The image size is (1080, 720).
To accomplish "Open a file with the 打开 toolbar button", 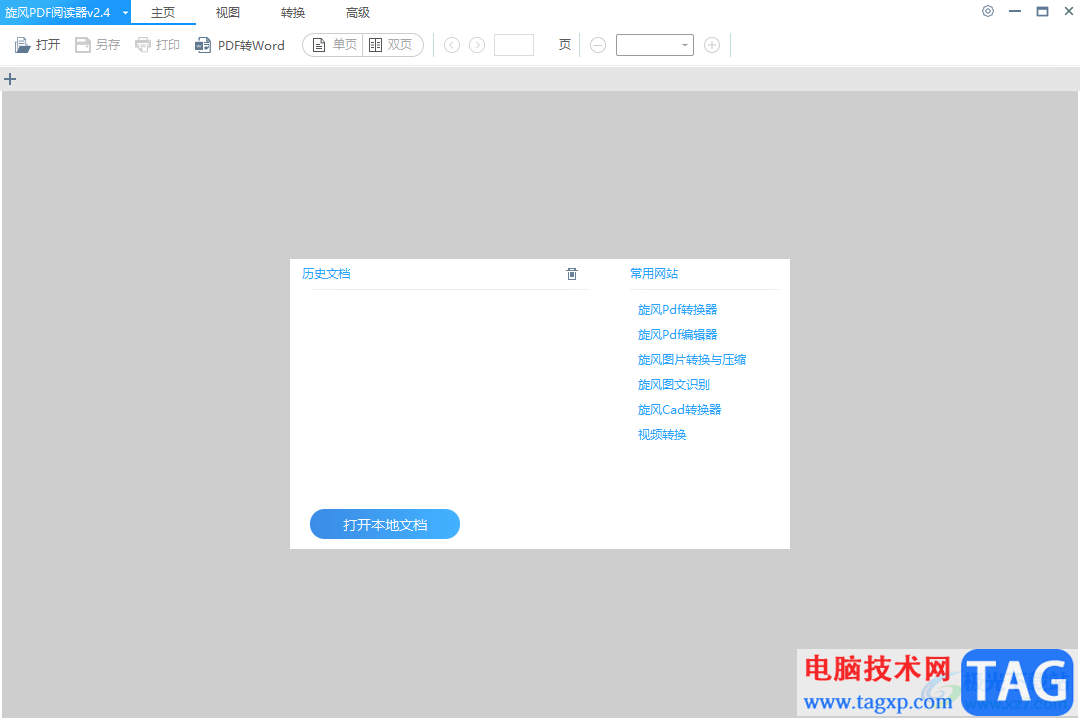I will [x=38, y=45].
